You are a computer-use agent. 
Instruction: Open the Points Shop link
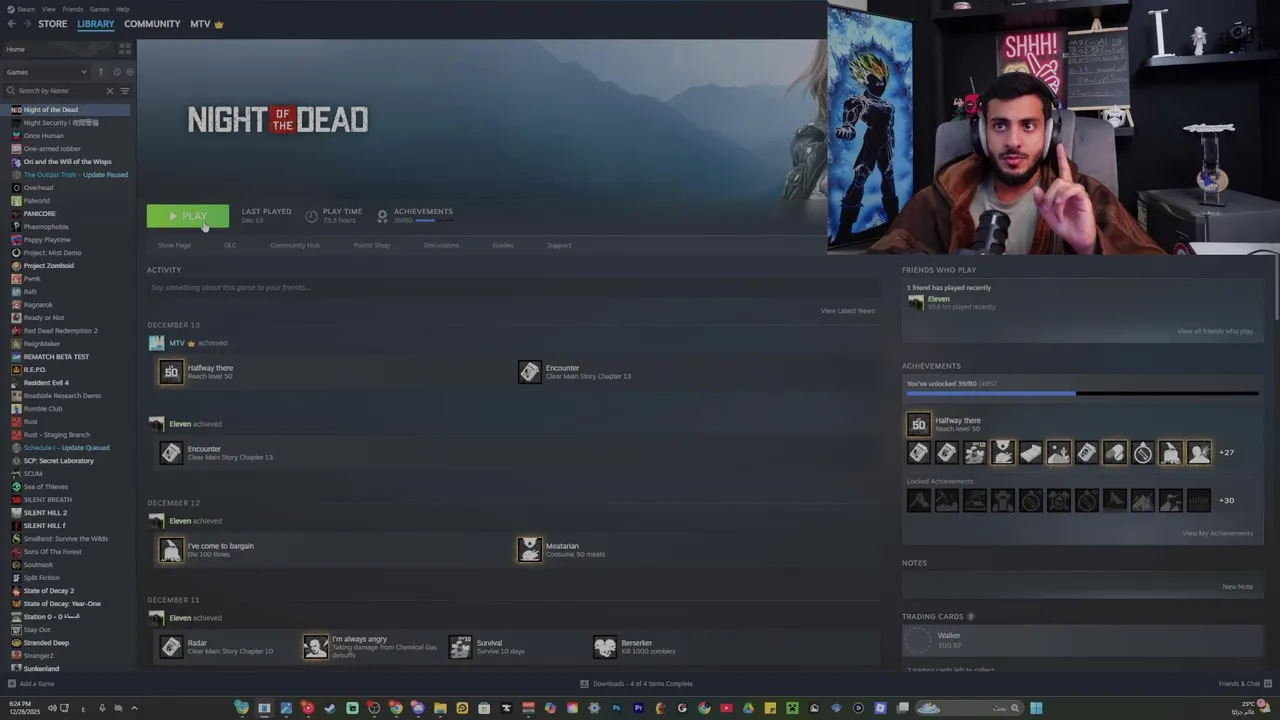(x=372, y=245)
